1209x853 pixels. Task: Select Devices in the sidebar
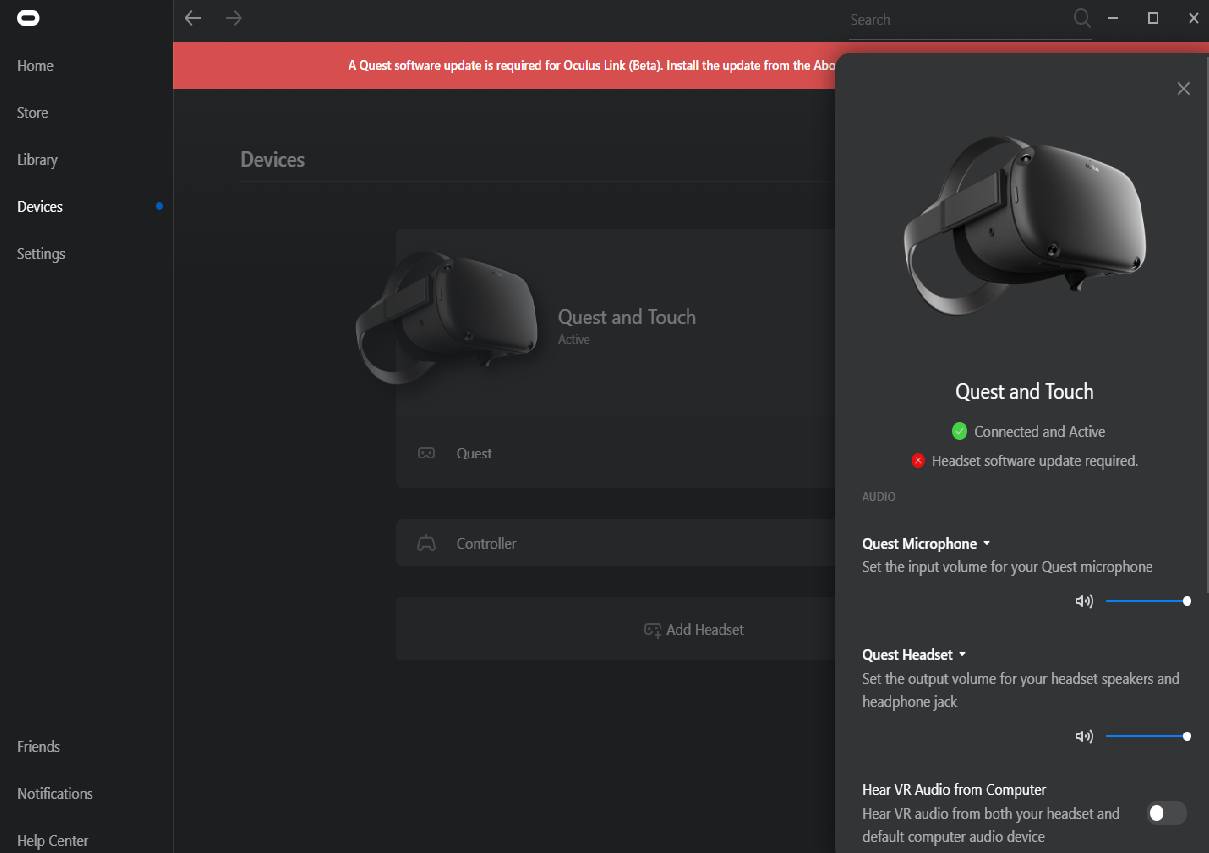[40, 207]
